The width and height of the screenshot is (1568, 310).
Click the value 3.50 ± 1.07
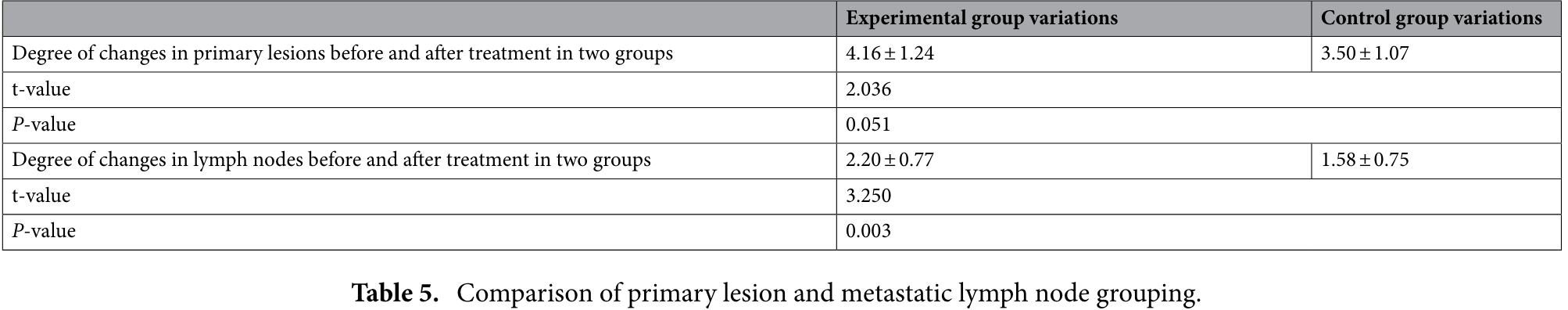1365,54
